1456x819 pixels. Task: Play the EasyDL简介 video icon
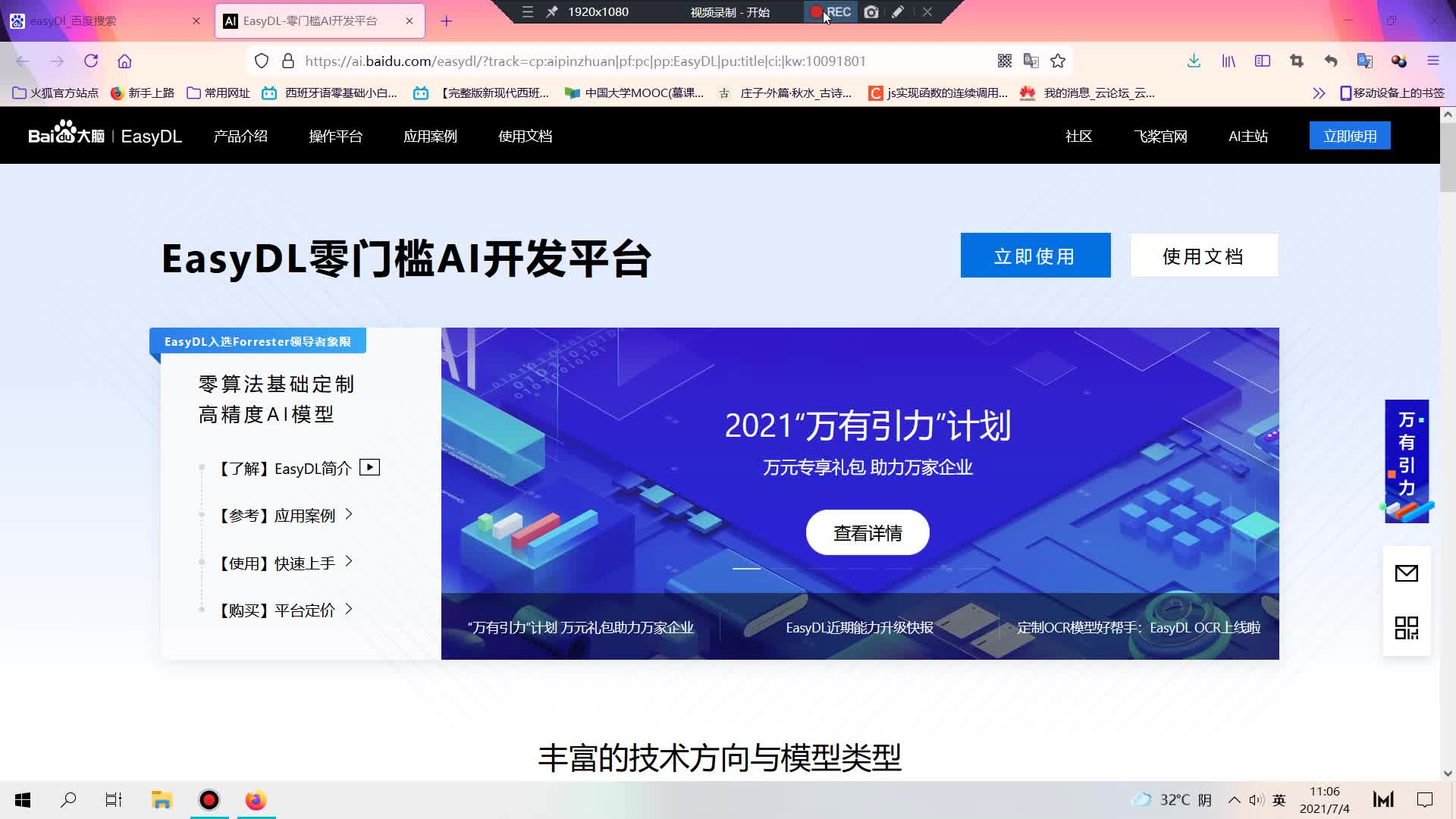[x=369, y=467]
